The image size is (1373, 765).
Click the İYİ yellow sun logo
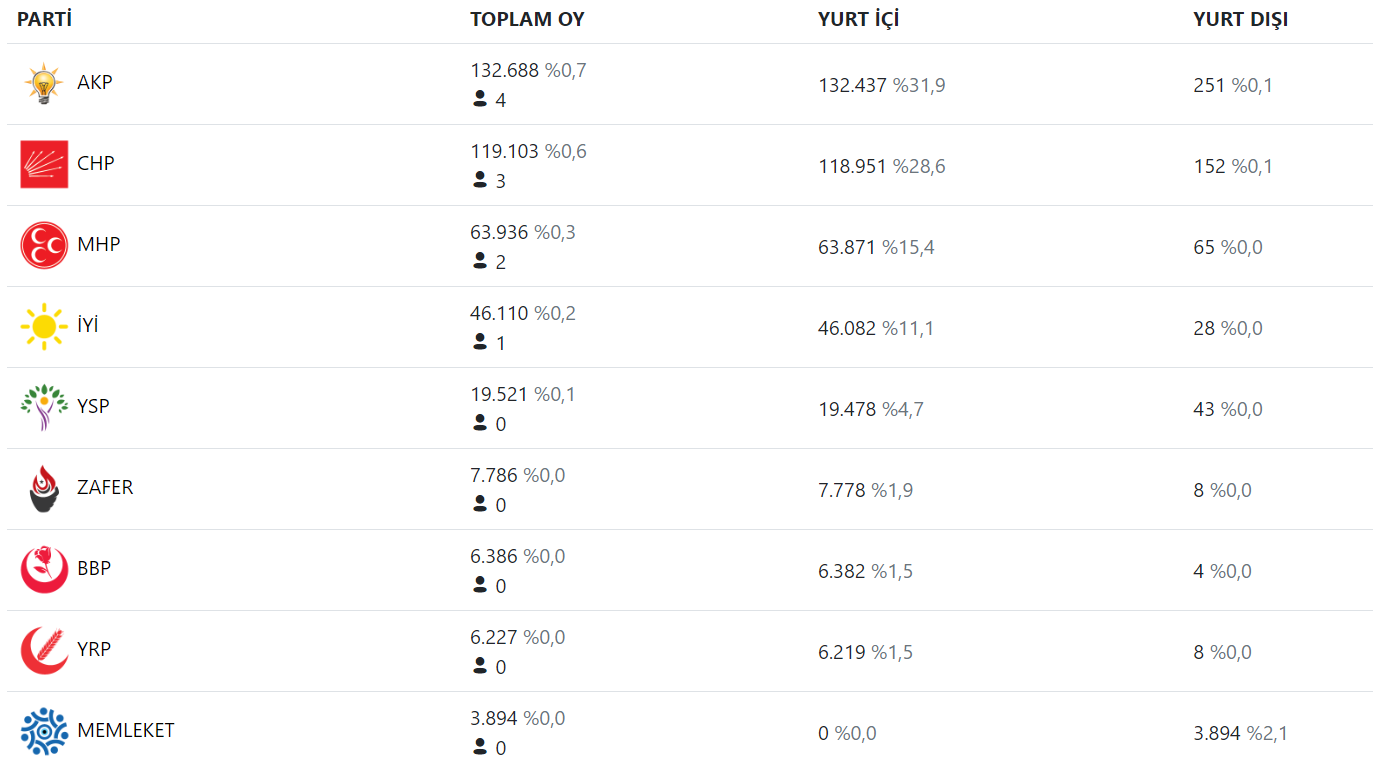44,326
